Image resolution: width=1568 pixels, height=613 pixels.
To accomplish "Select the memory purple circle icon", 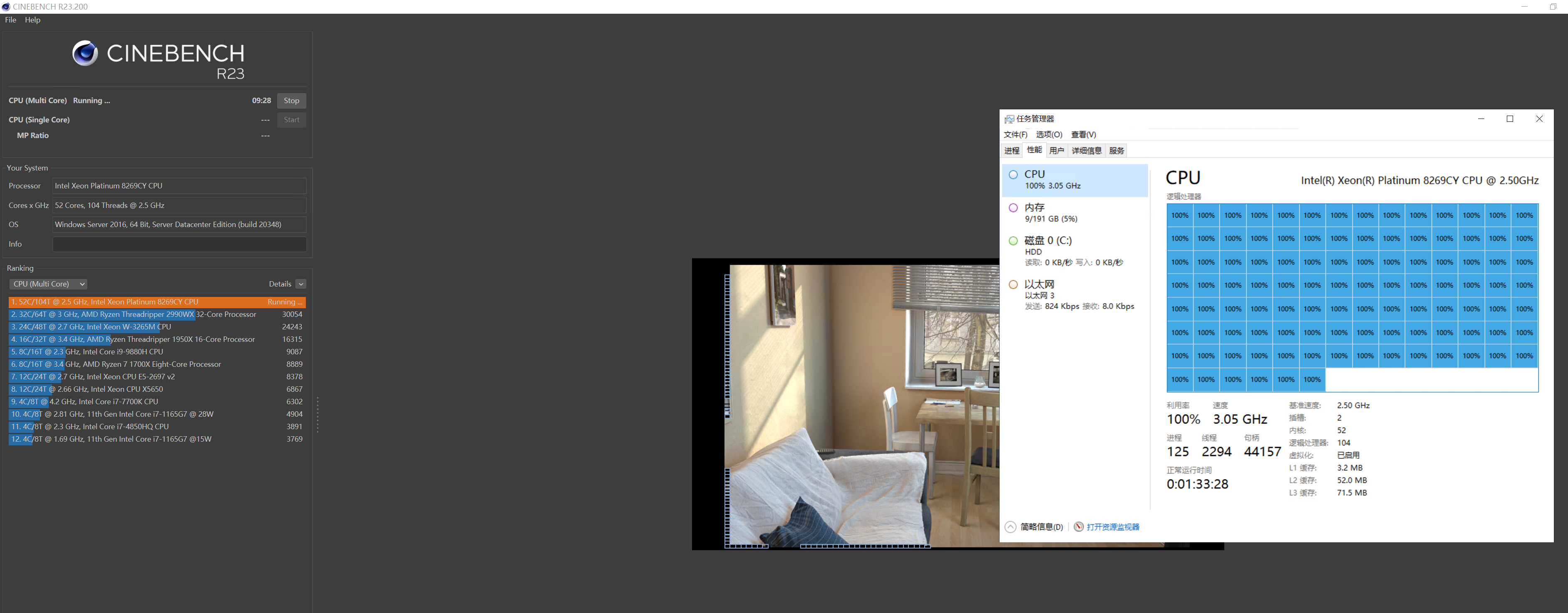I will pyautogui.click(x=1013, y=208).
